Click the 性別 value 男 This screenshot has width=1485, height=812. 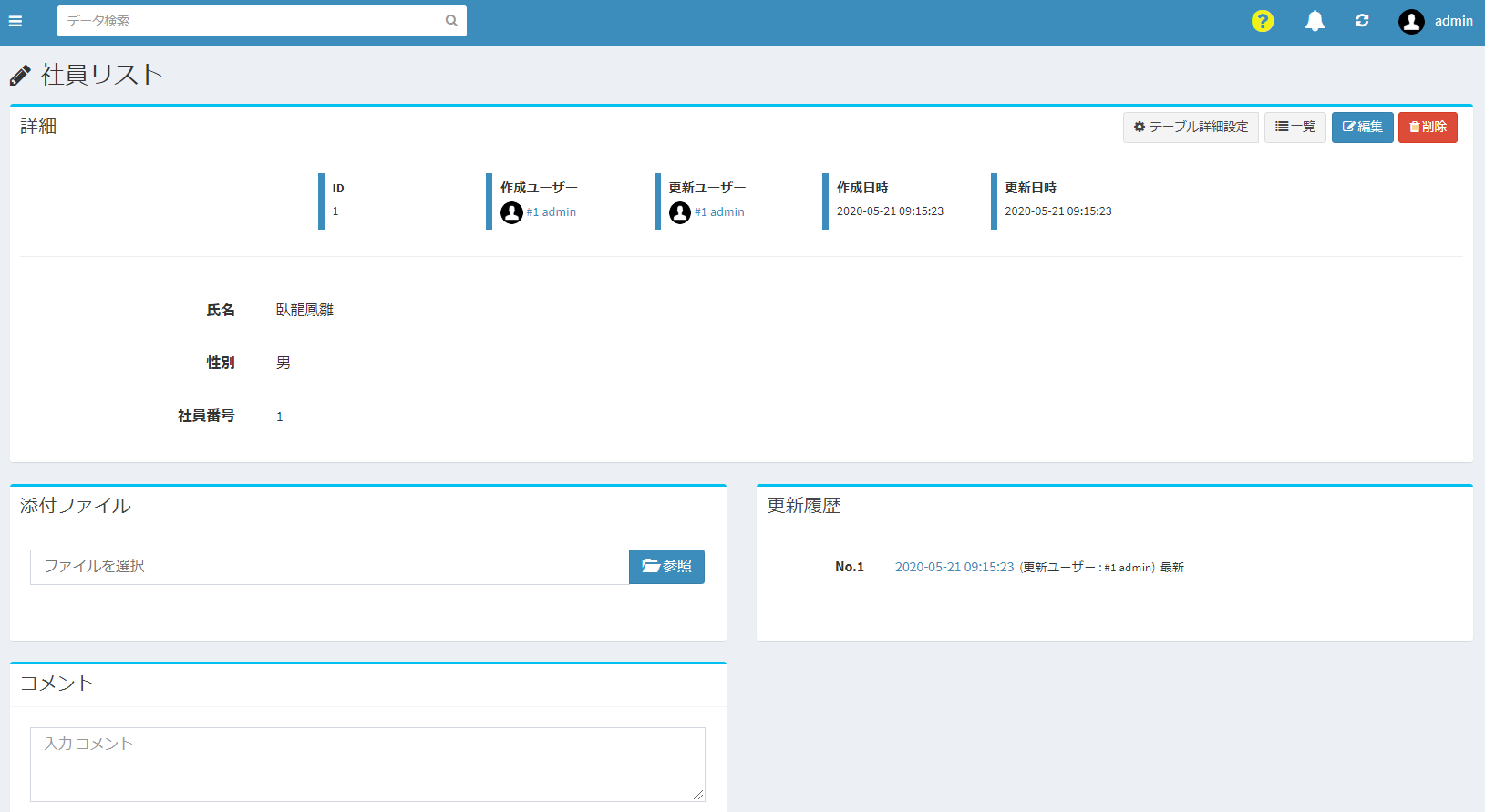pyautogui.click(x=284, y=363)
